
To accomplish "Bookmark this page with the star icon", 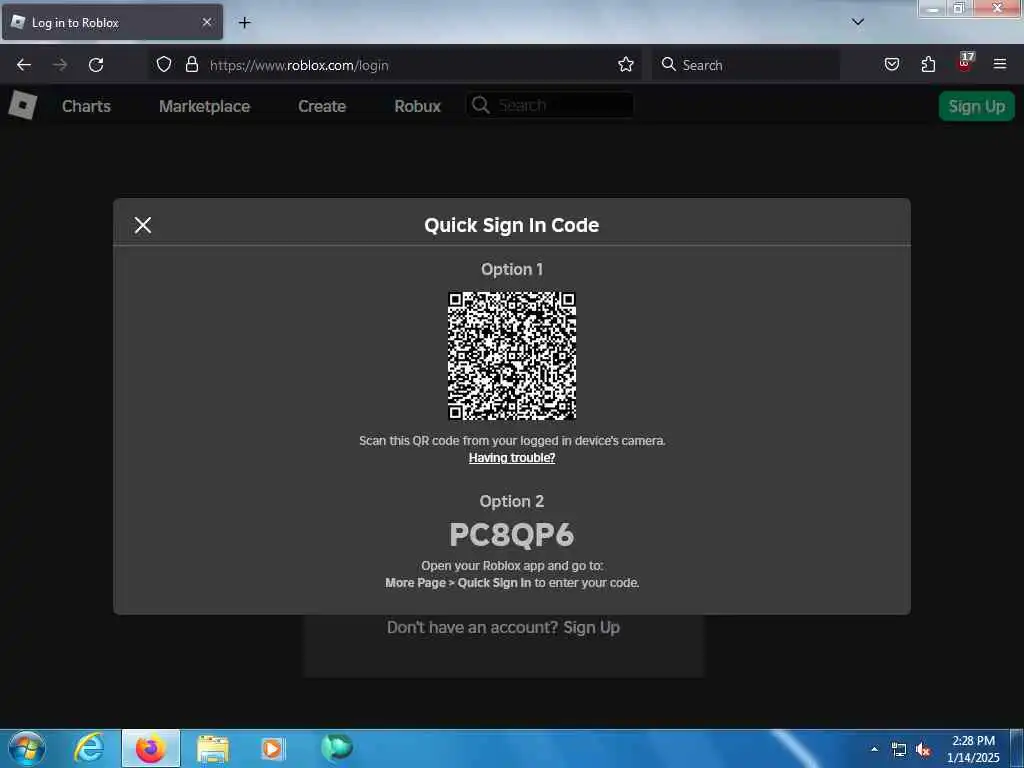I will (626, 65).
